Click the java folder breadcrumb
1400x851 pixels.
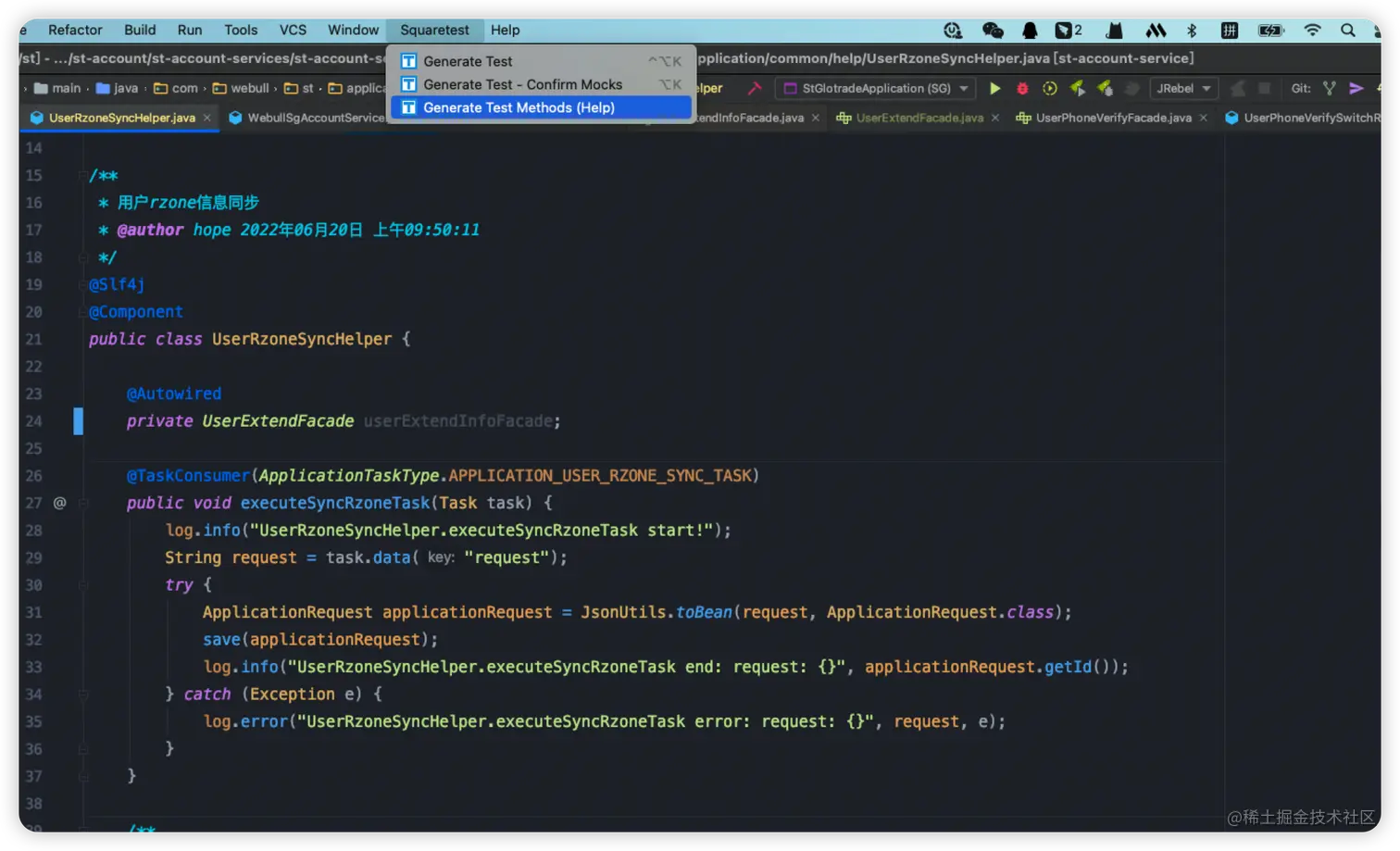[118, 89]
